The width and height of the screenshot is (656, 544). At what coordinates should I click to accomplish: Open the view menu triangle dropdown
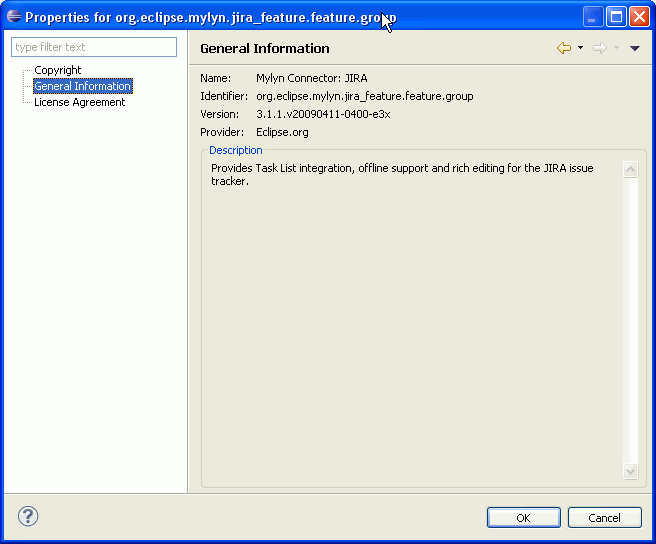tap(635, 48)
